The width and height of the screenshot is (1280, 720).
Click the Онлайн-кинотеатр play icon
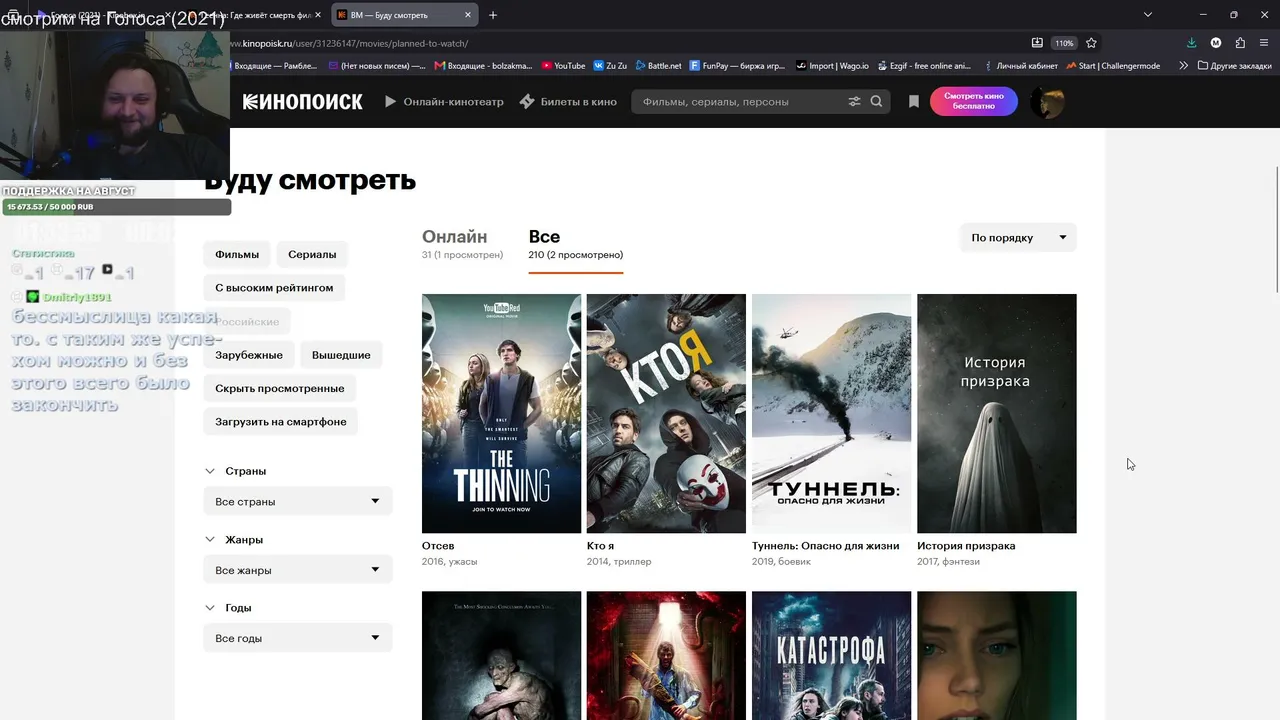pyautogui.click(x=391, y=102)
